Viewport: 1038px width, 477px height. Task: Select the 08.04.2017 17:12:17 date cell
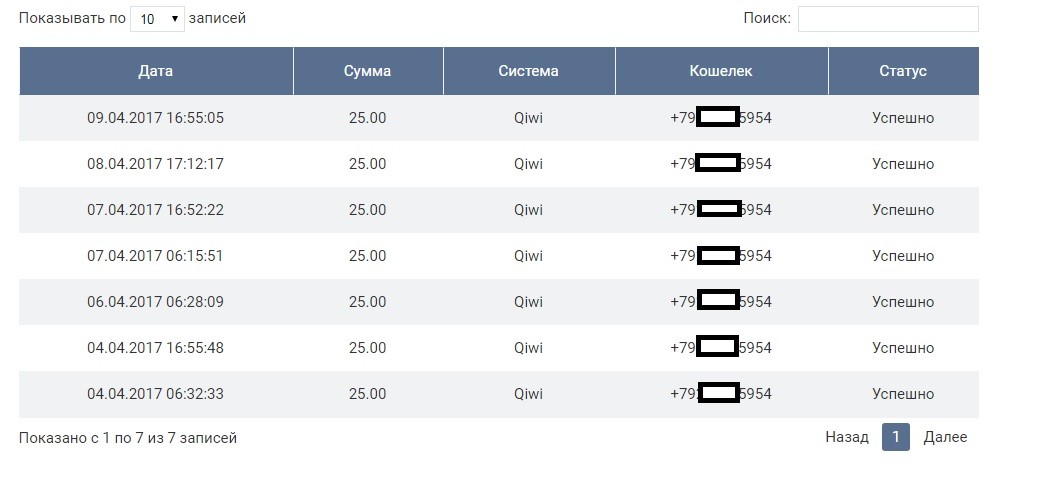(156, 164)
